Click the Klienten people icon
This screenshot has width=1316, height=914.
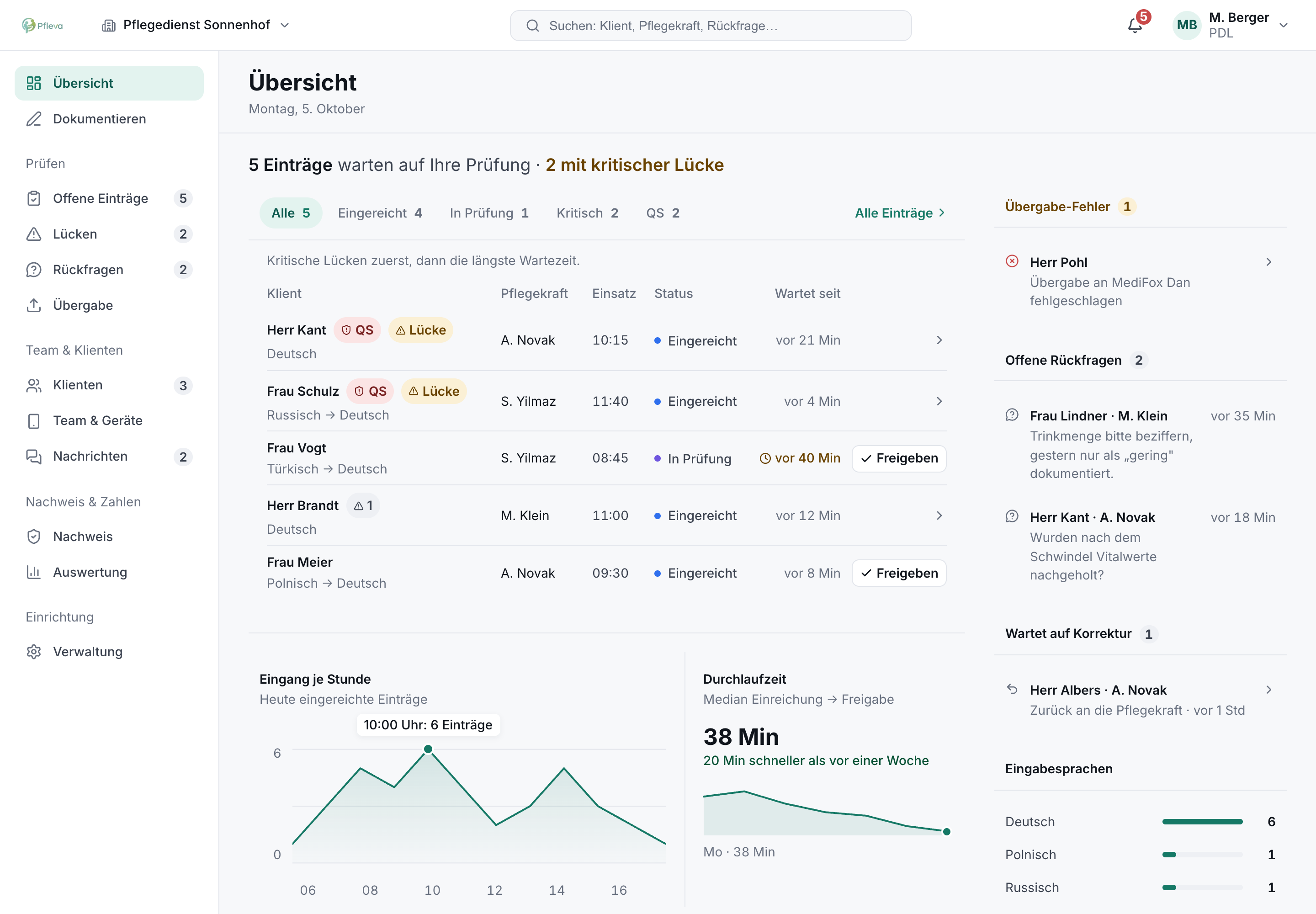point(34,385)
